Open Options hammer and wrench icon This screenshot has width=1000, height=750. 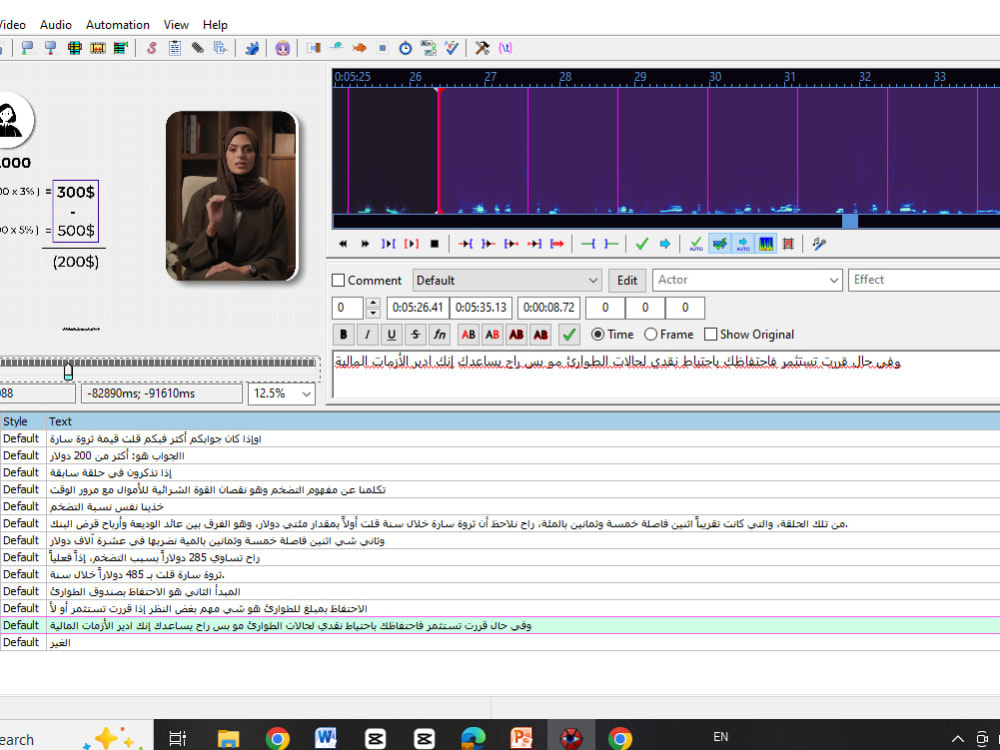[x=482, y=48]
